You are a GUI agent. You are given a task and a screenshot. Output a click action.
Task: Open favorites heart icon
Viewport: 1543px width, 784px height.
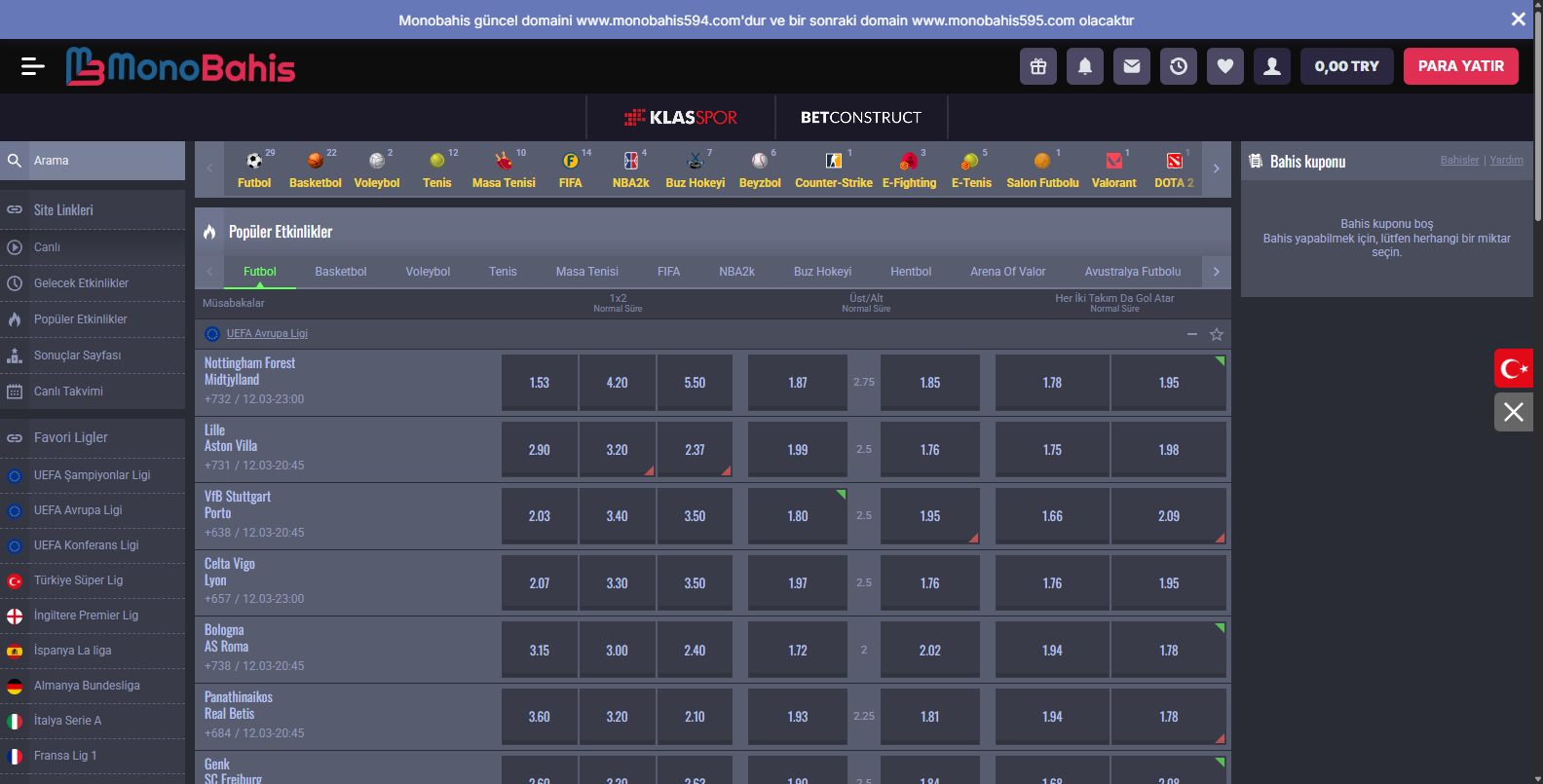tap(1225, 66)
